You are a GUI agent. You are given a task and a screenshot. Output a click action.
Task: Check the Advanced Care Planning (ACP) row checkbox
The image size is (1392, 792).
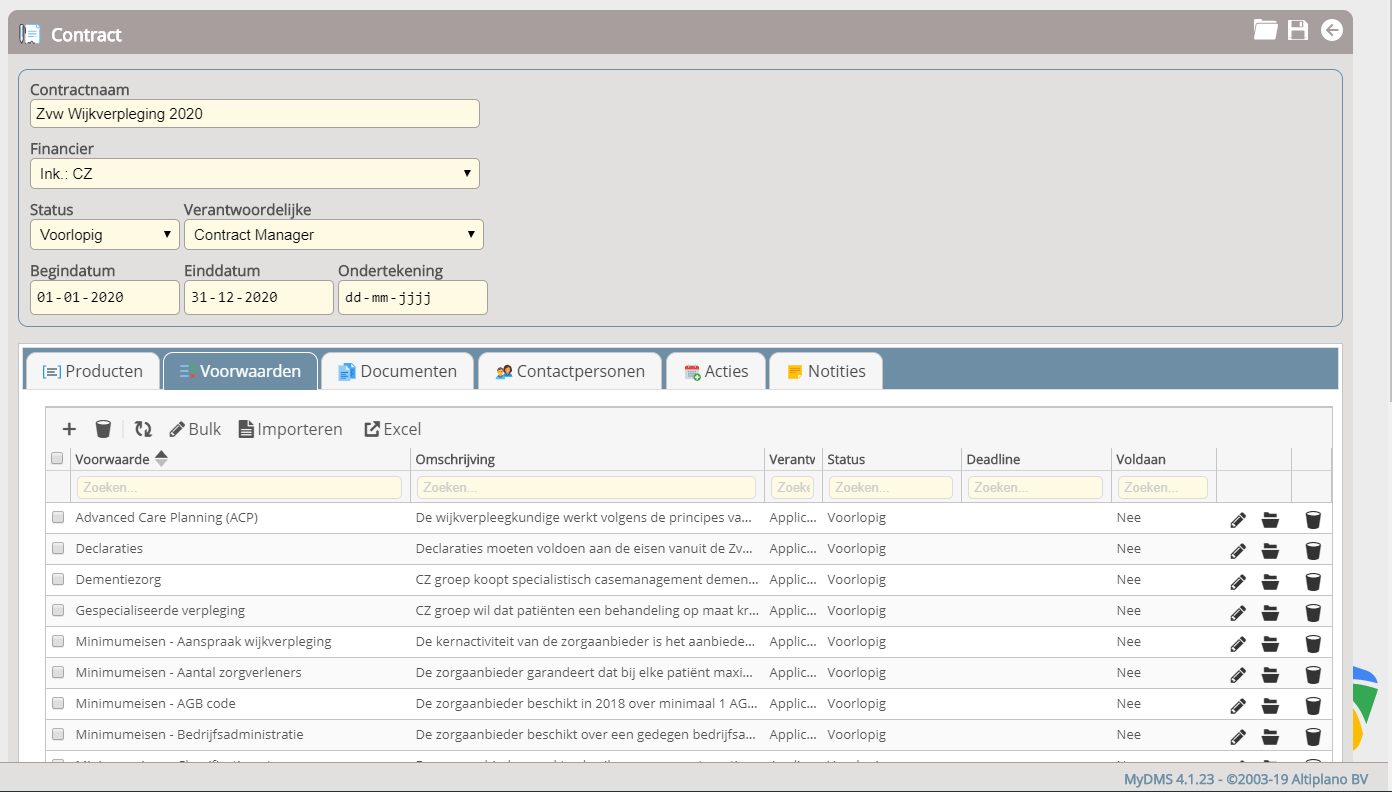58,517
